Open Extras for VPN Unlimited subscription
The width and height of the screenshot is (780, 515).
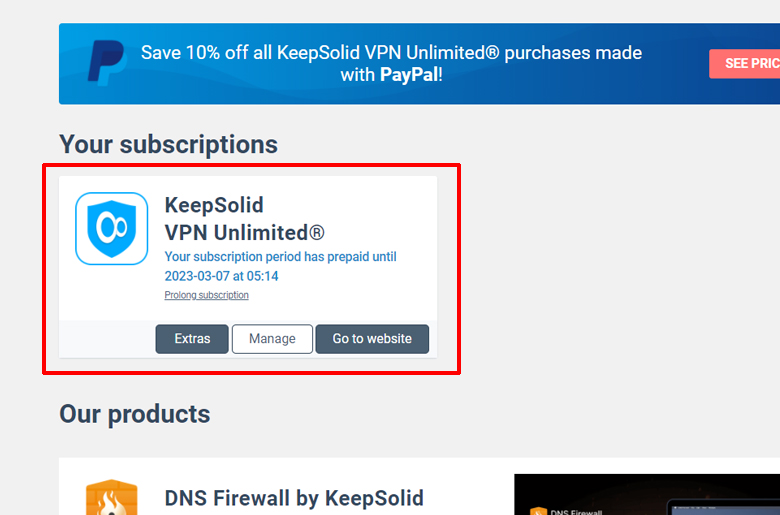192,339
